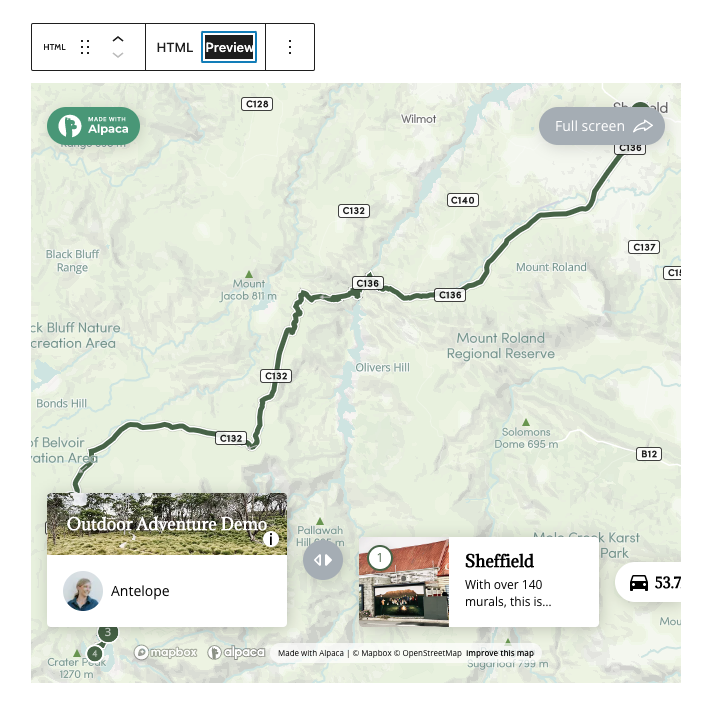
Task: Click the left-right arrows toggle button
Action: pos(323,560)
